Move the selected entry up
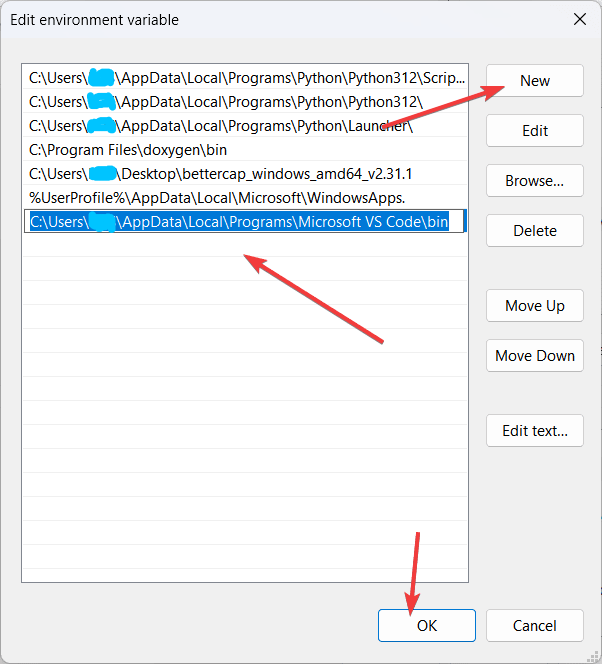 tap(535, 305)
